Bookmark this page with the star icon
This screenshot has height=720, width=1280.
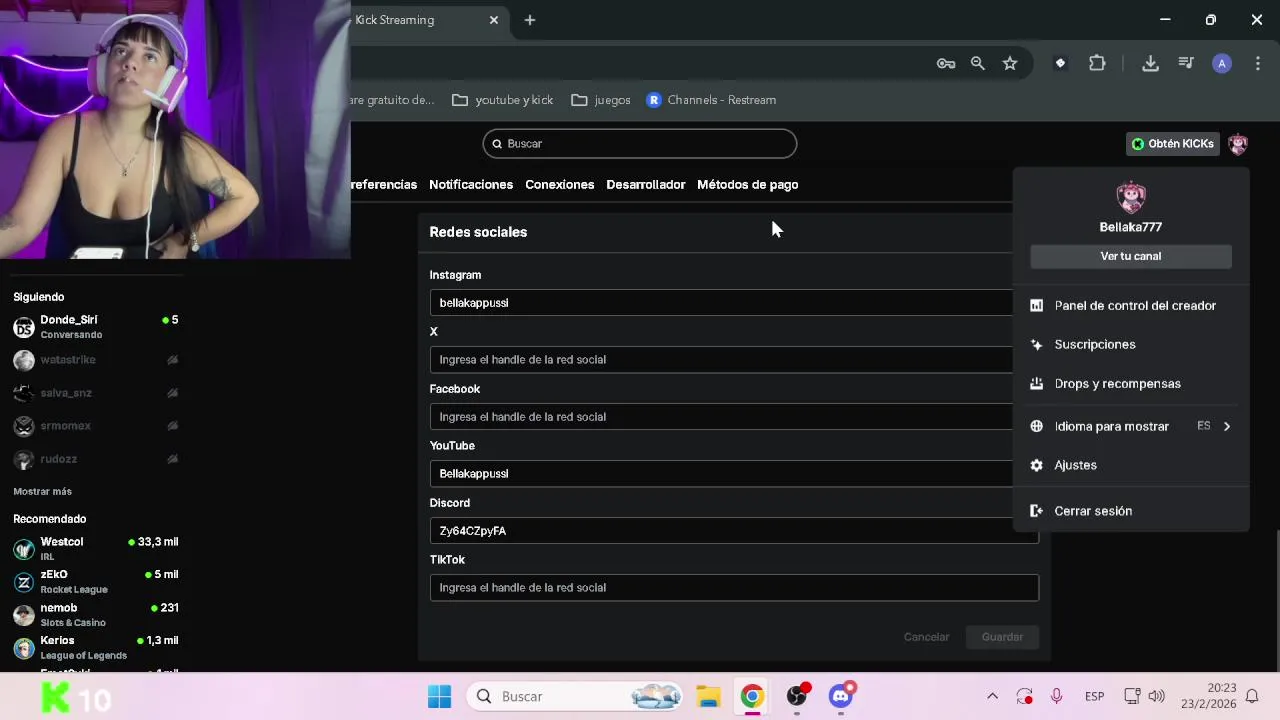(1010, 64)
